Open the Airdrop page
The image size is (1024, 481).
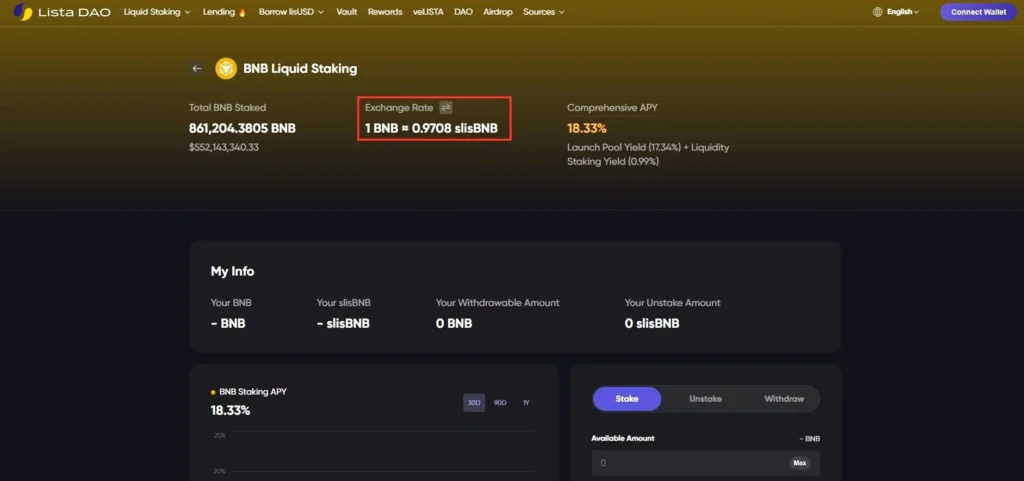(498, 12)
